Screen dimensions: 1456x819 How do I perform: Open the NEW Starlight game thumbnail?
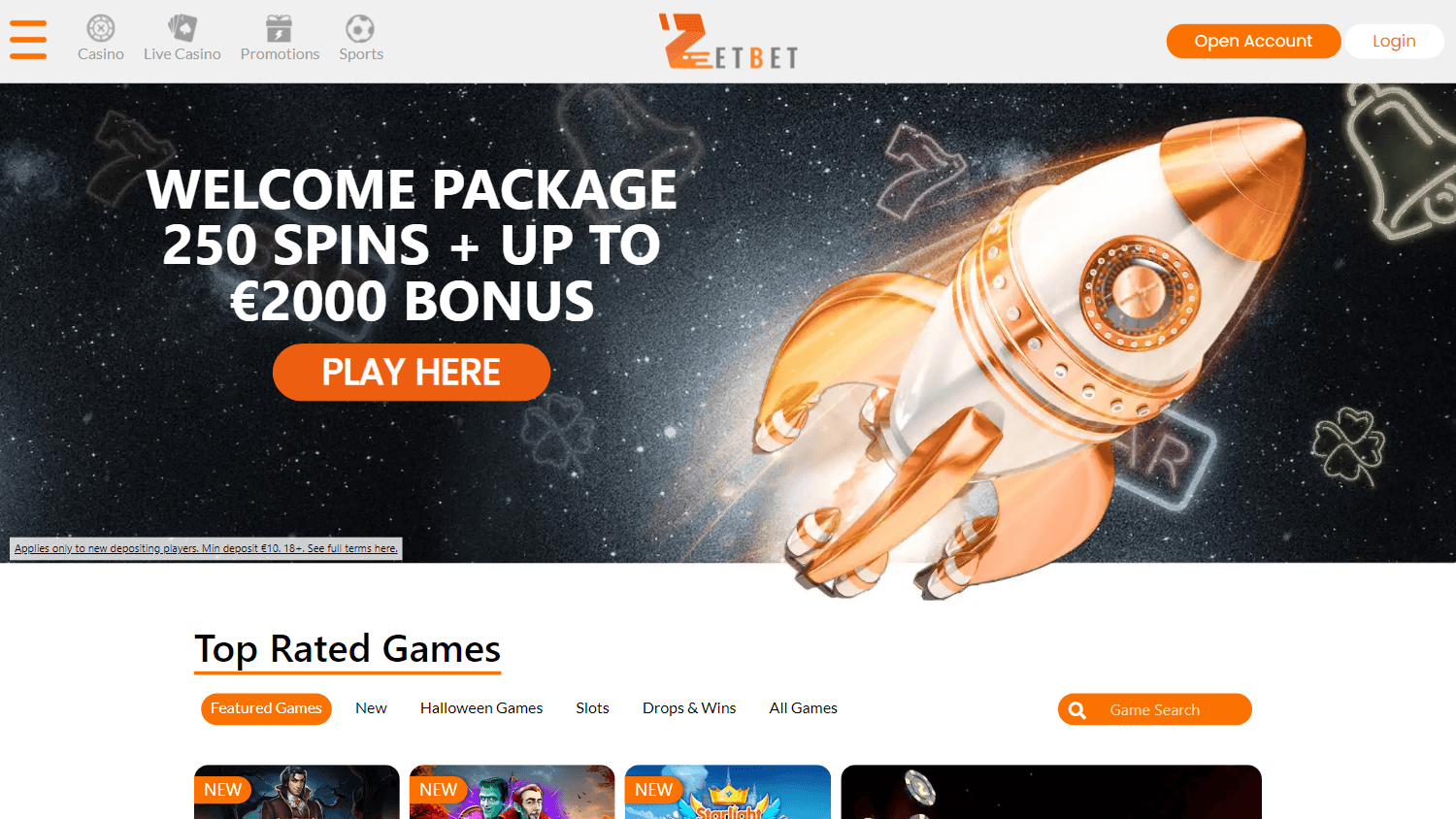pos(728,792)
